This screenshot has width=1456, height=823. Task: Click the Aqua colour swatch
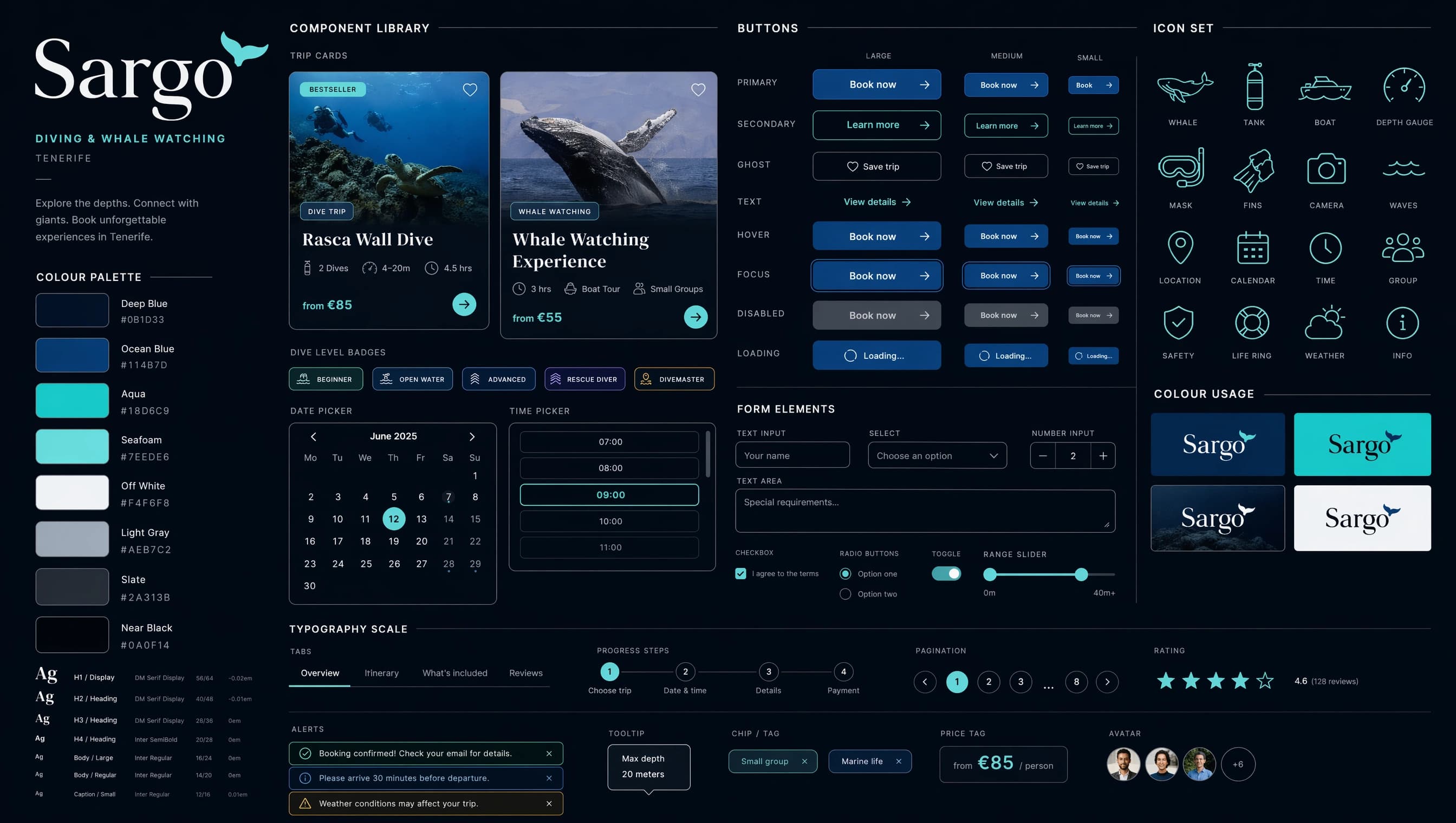pyautogui.click(x=72, y=400)
